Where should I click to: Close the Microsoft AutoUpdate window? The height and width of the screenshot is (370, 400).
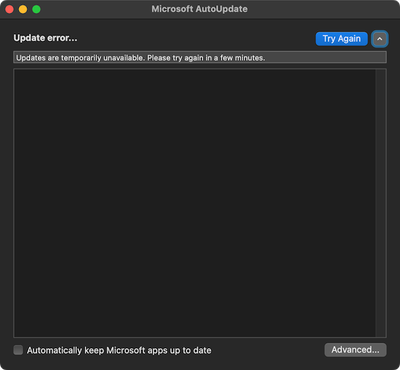click(9, 9)
